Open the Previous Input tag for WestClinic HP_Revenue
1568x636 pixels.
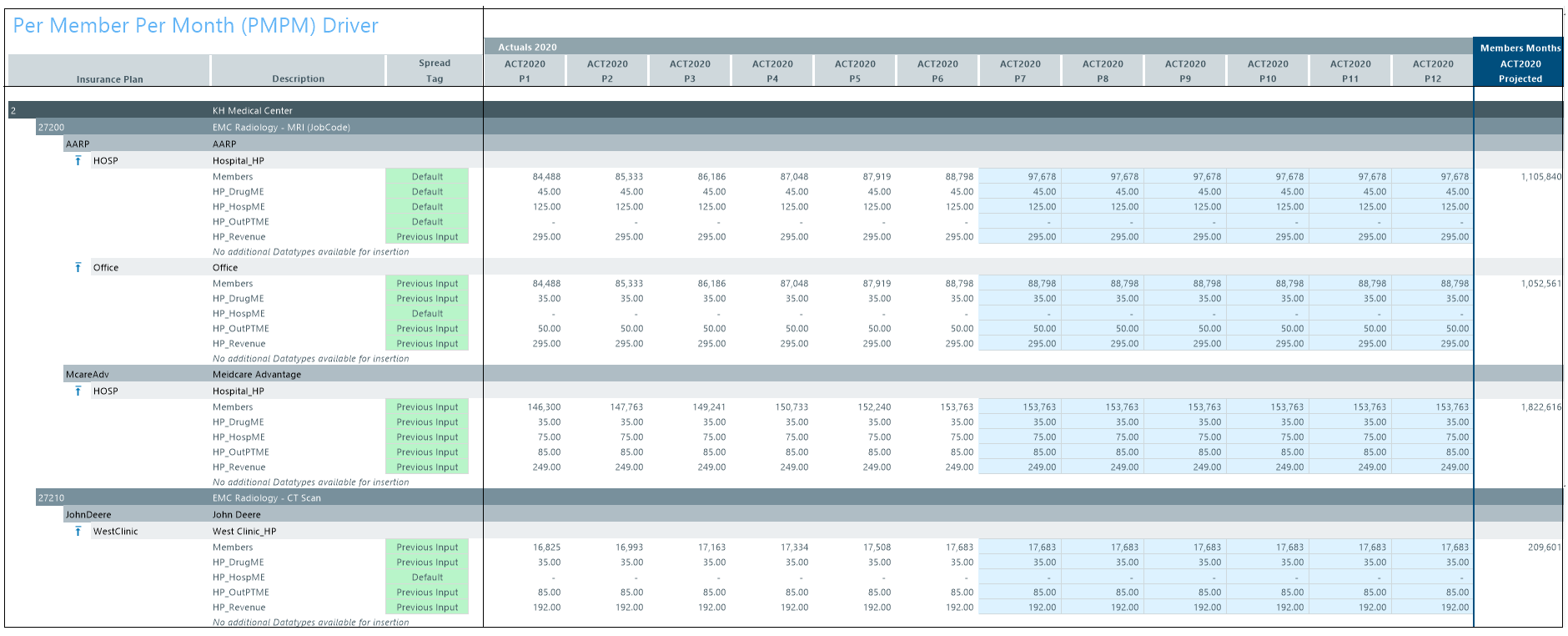pyautogui.click(x=427, y=607)
